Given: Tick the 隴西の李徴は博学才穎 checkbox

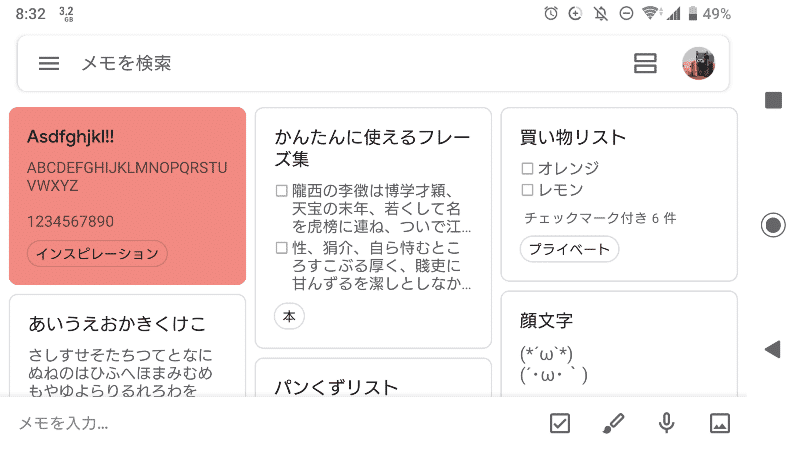Looking at the screenshot, I should pos(281,191).
